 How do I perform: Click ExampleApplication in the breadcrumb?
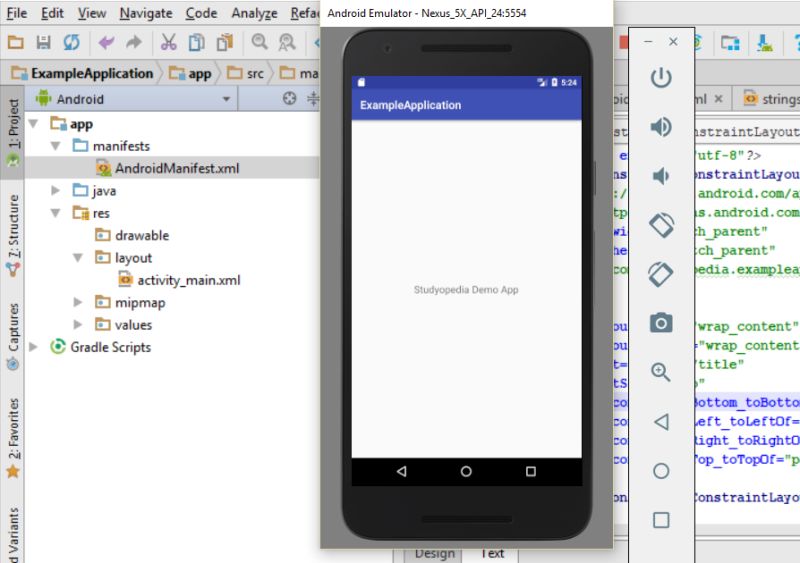pos(82,74)
